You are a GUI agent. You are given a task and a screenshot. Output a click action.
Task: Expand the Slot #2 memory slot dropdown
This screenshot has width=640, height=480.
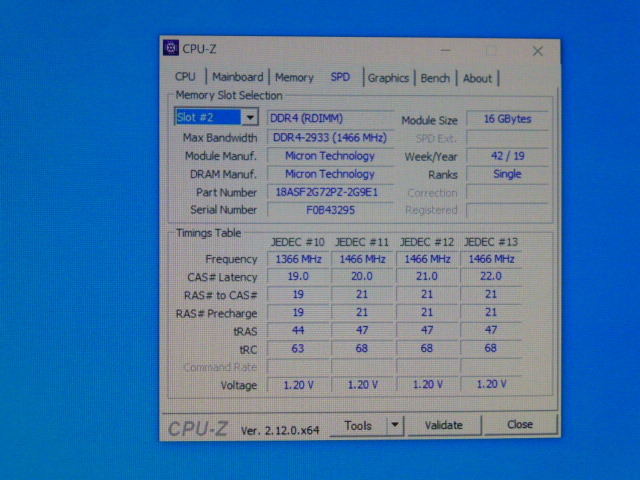(250, 118)
